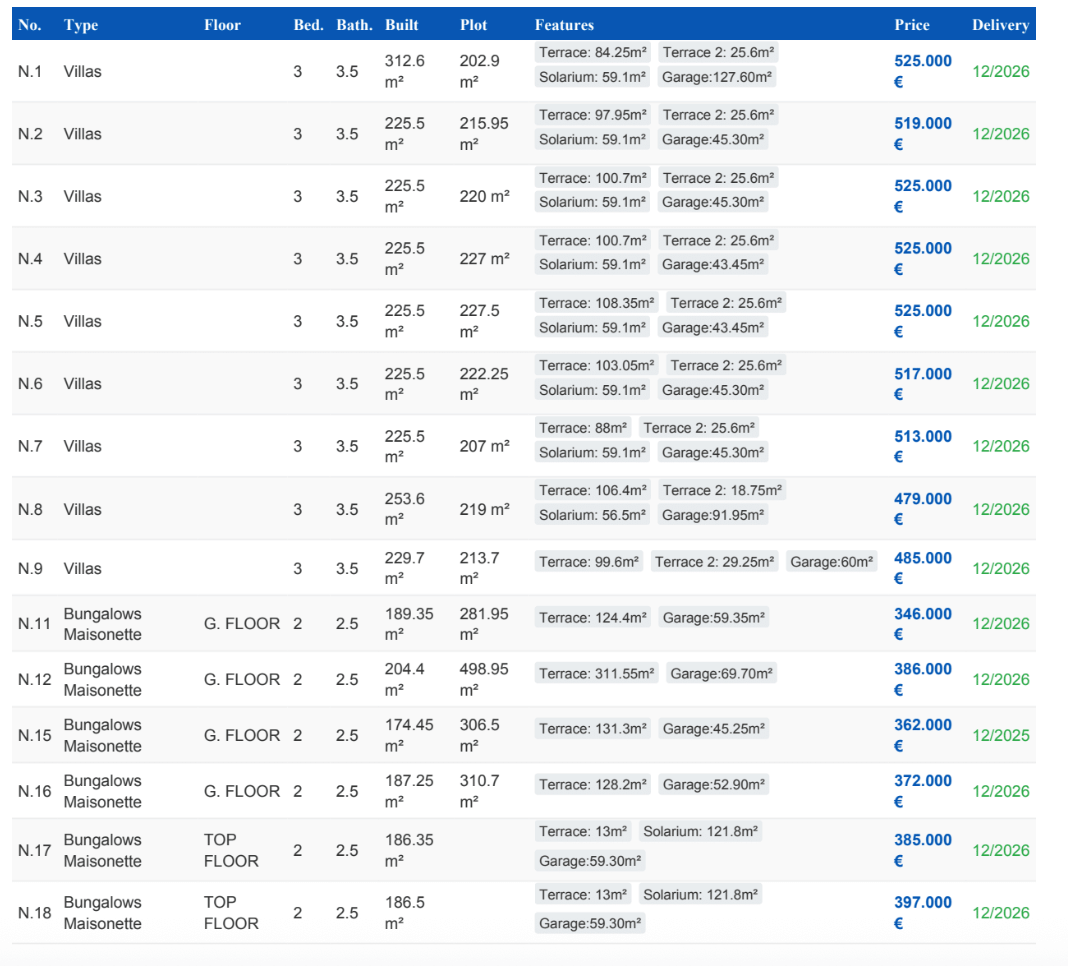The image size is (1068, 966).
Task: Open the 519.000 € price link
Action: click(922, 133)
